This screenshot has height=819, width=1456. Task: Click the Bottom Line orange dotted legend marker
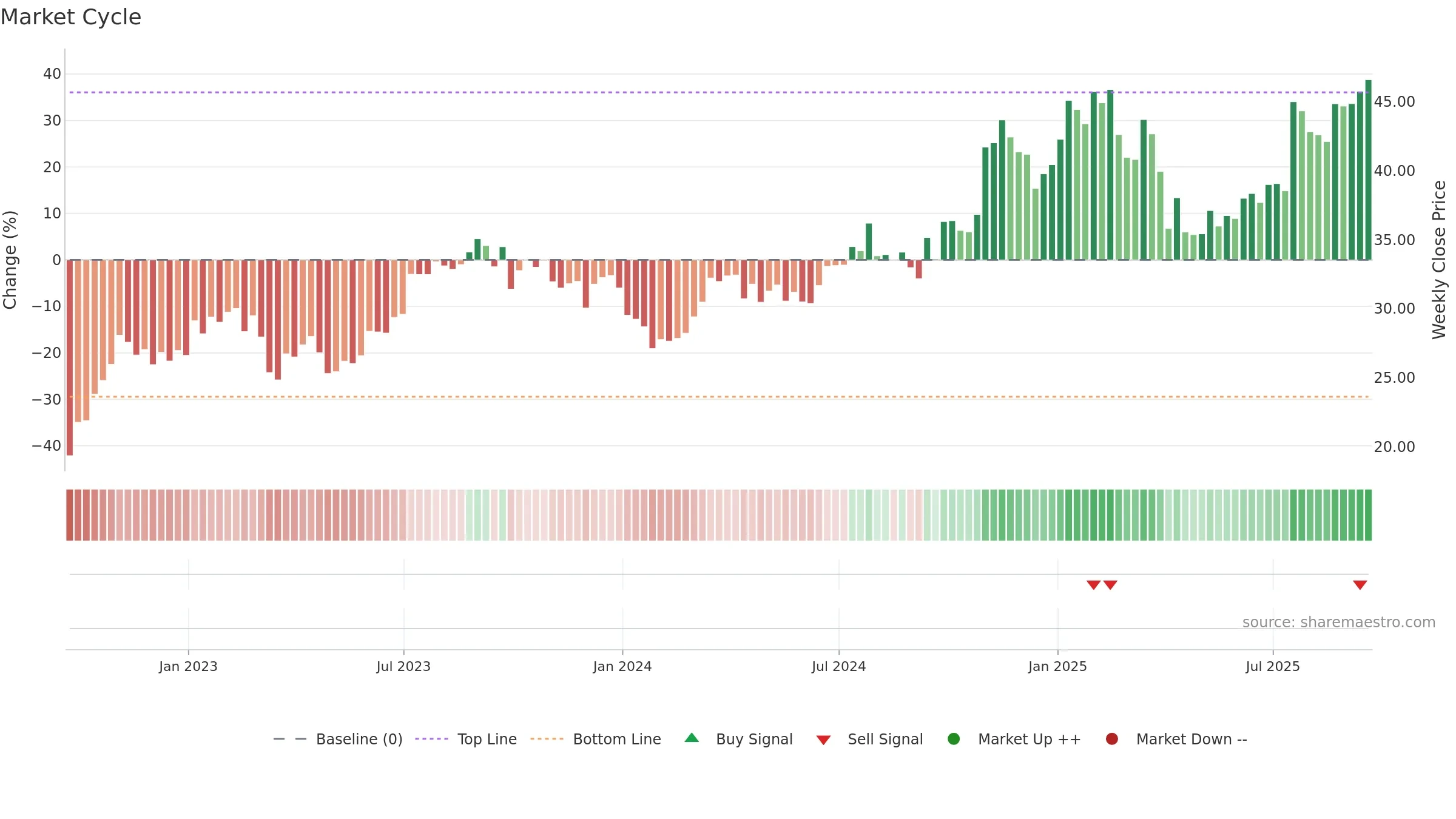point(547,739)
